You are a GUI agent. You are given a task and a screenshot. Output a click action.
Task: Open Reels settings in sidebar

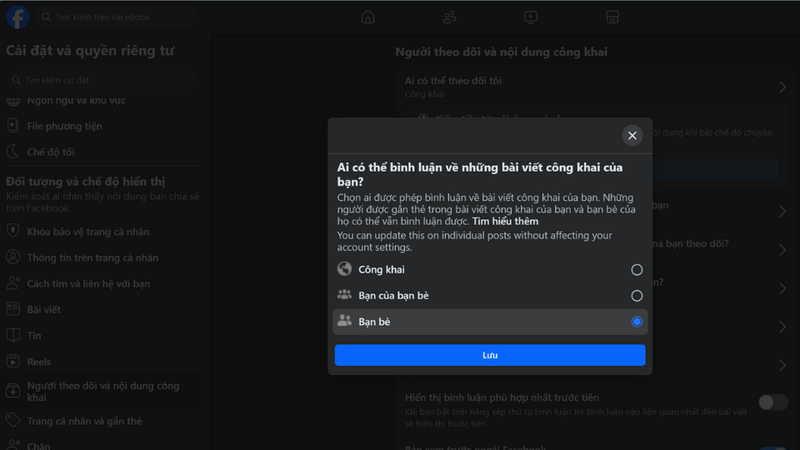(x=102, y=362)
